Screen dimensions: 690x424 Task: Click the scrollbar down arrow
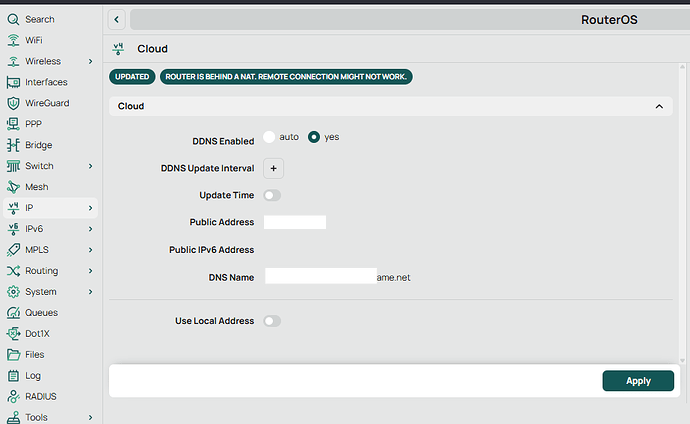tap(683, 360)
